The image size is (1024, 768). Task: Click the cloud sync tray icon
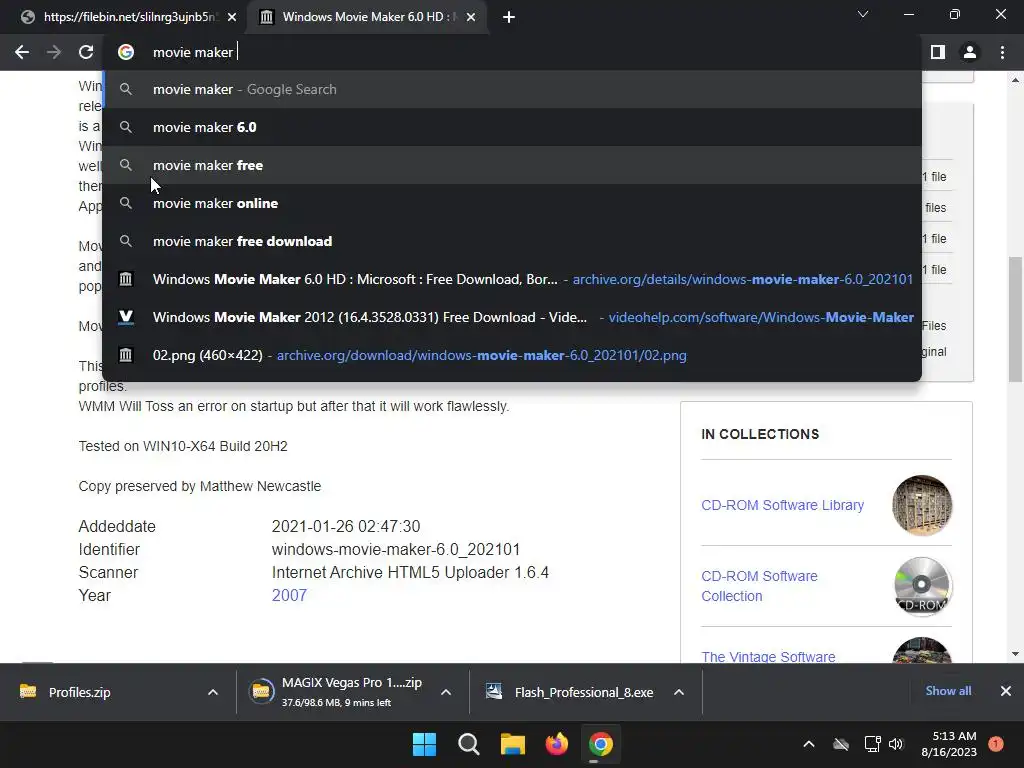point(841,744)
